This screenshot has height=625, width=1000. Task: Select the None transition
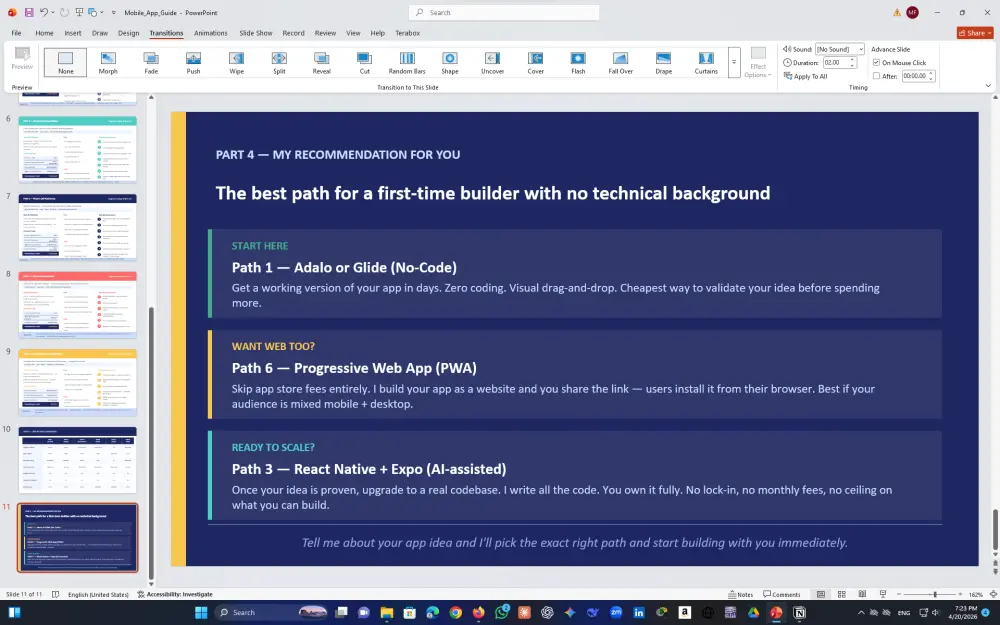[x=66, y=62]
